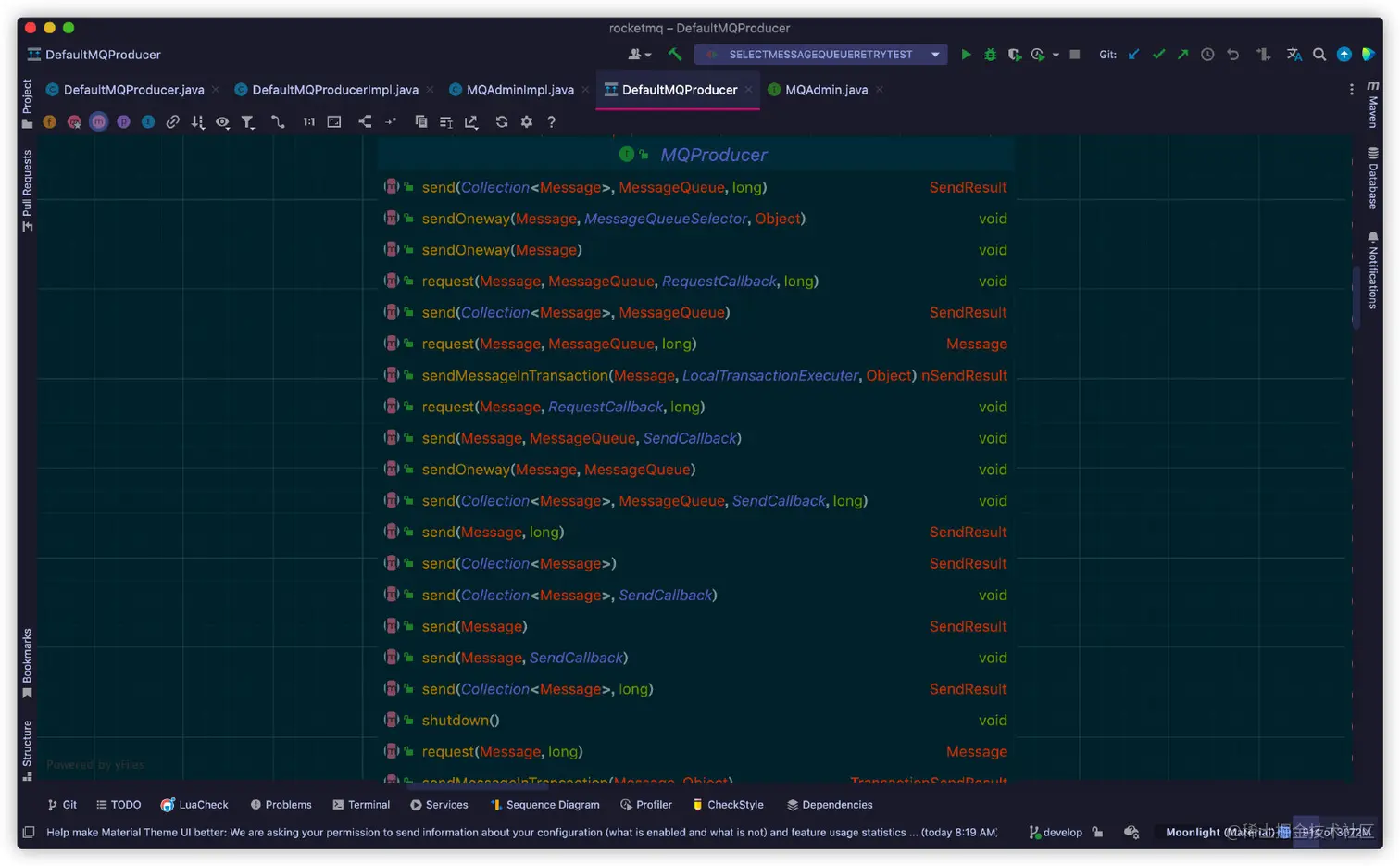Push commits with green Git arrow
This screenshot has height=866, width=1400.
[x=1183, y=55]
